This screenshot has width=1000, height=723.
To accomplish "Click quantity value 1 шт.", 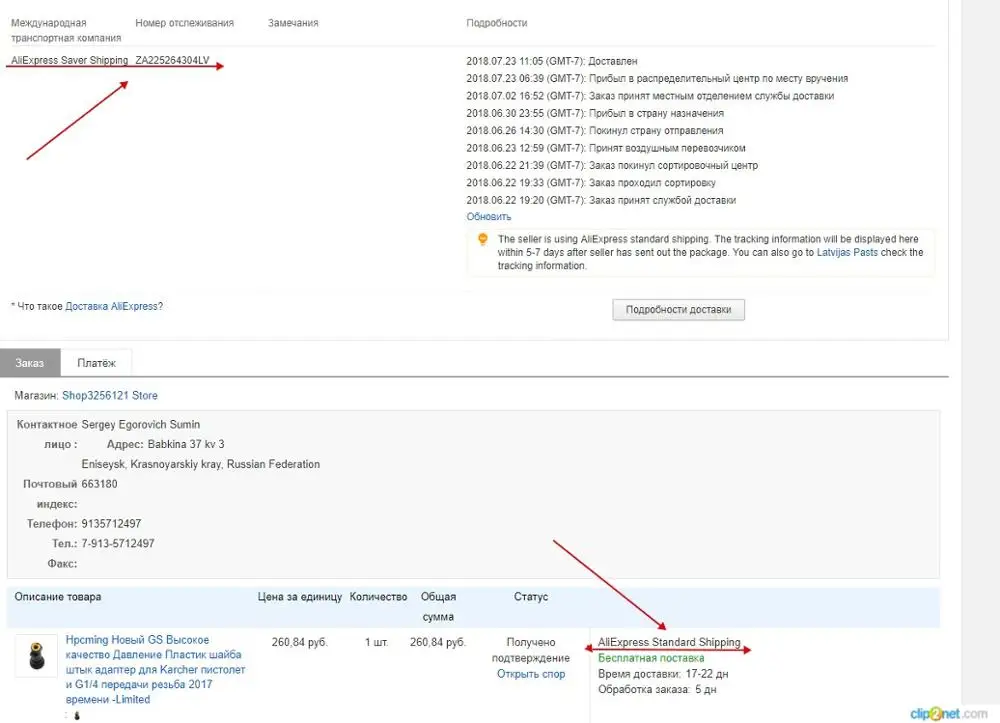I will pyautogui.click(x=376, y=643).
